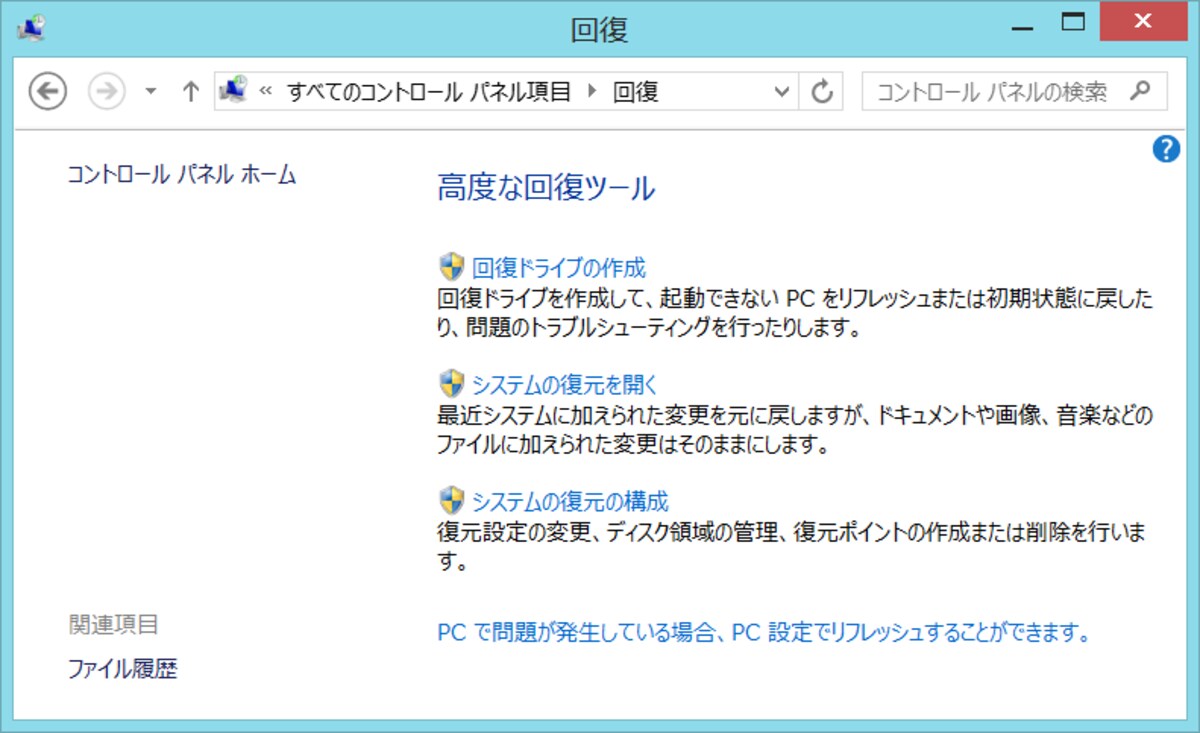
Task: Click the magnifier search icon
Action: 1139,91
